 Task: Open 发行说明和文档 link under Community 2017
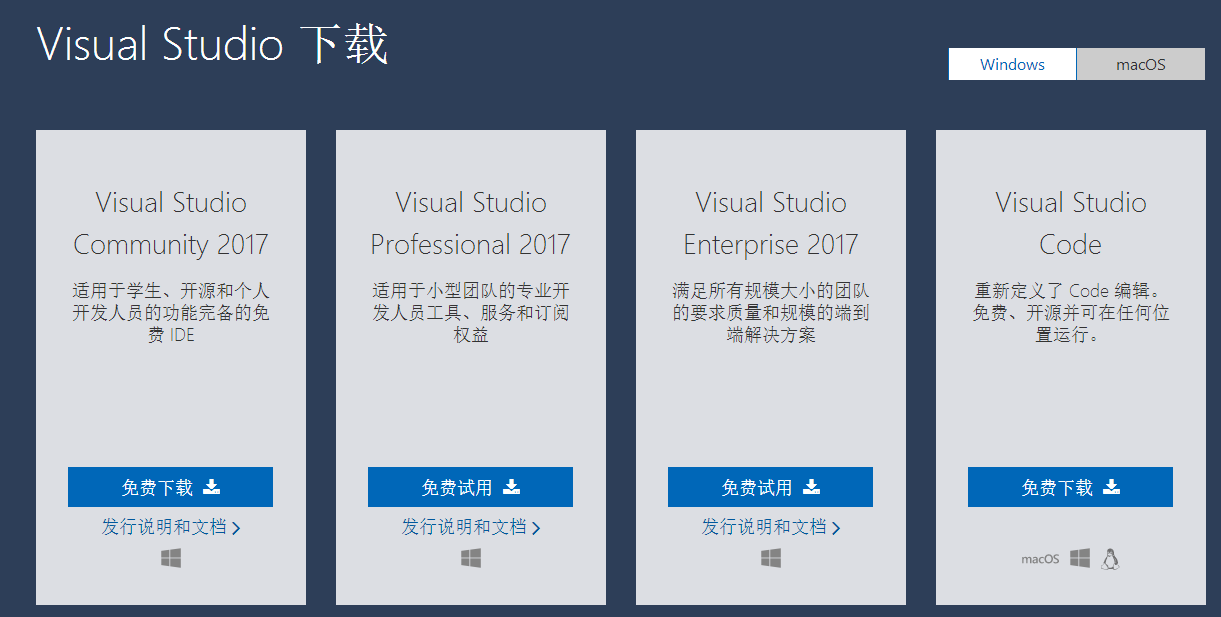pos(171,527)
